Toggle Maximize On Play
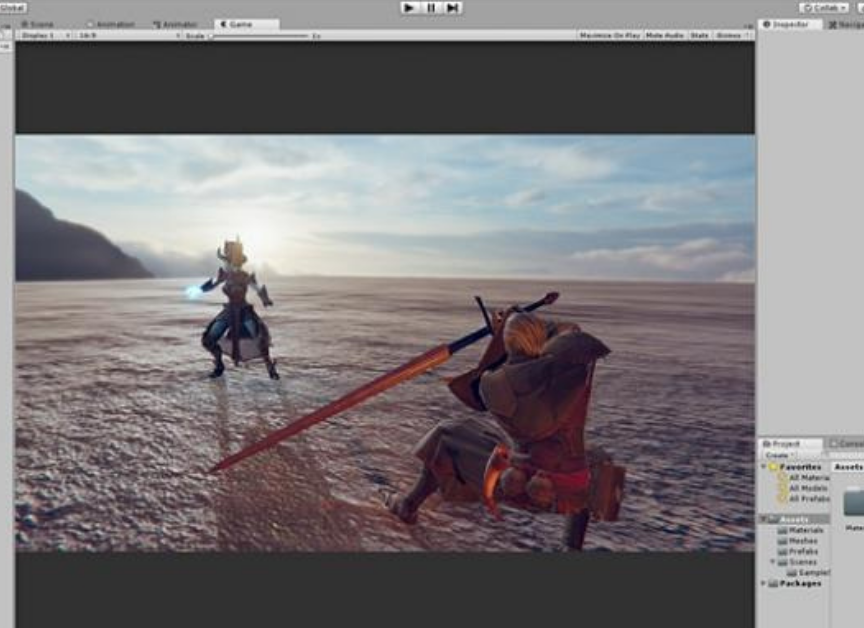 [609, 35]
